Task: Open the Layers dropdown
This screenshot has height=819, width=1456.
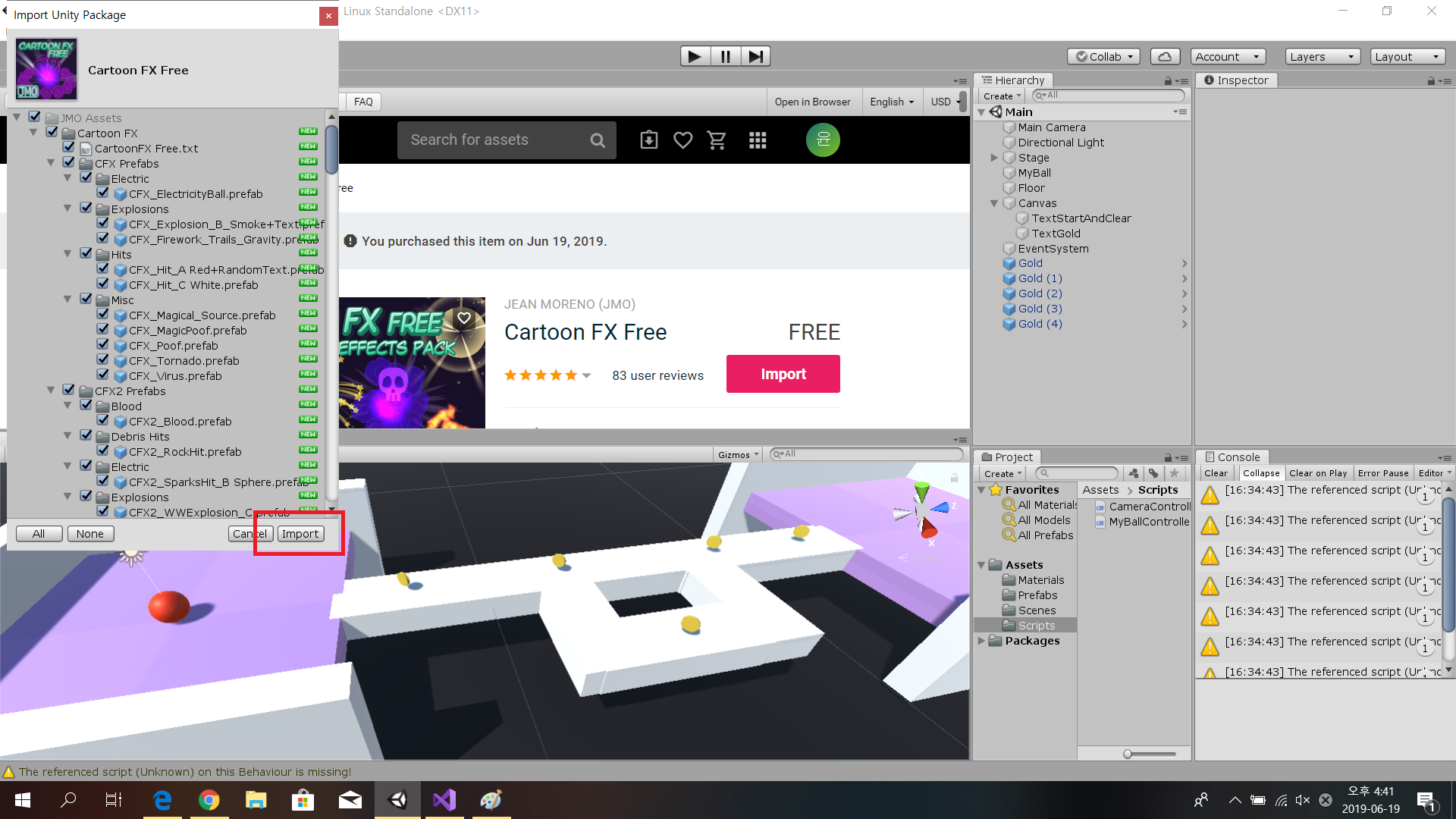Action: (1322, 57)
